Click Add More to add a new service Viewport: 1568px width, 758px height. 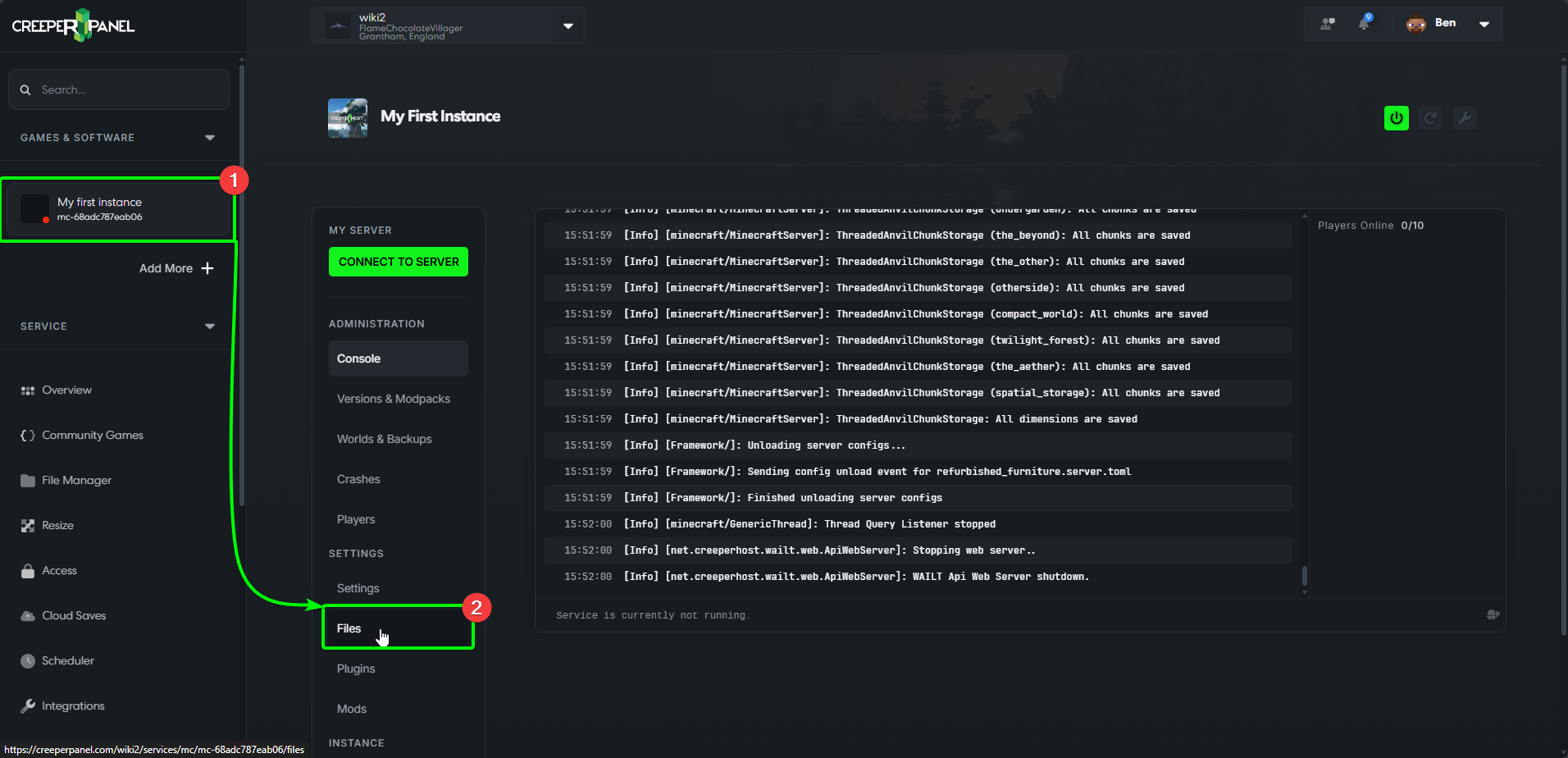coord(166,267)
